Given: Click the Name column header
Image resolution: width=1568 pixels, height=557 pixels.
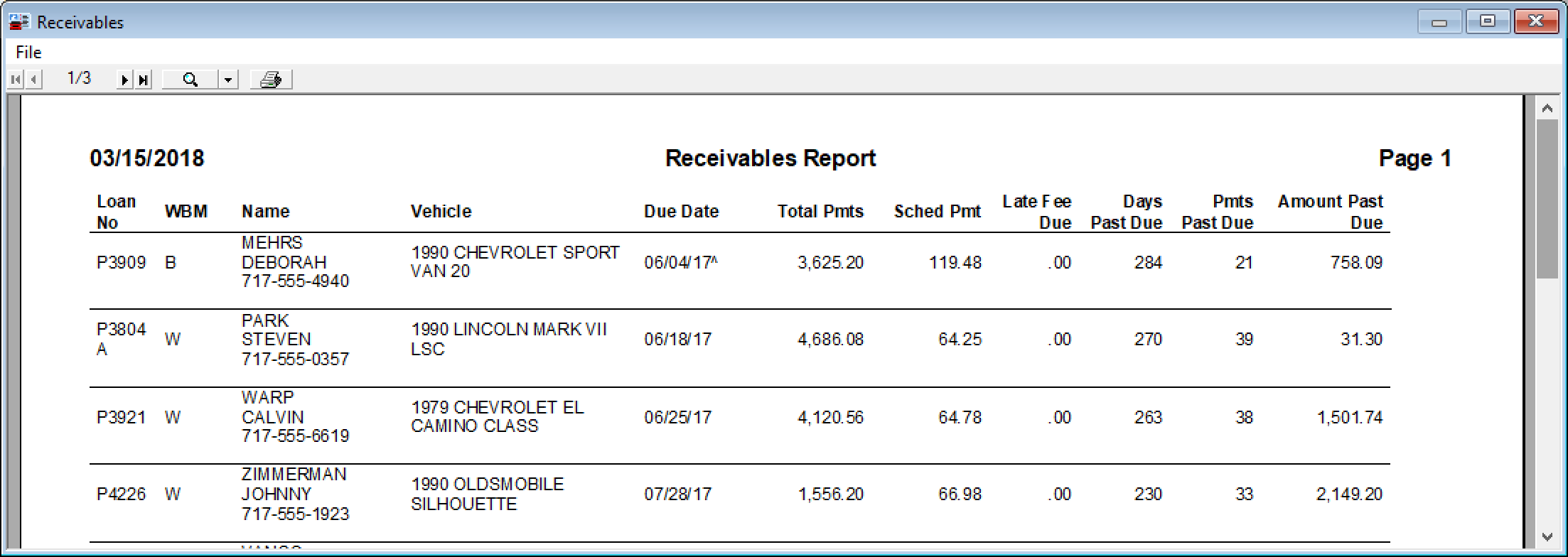Looking at the screenshot, I should tap(265, 212).
